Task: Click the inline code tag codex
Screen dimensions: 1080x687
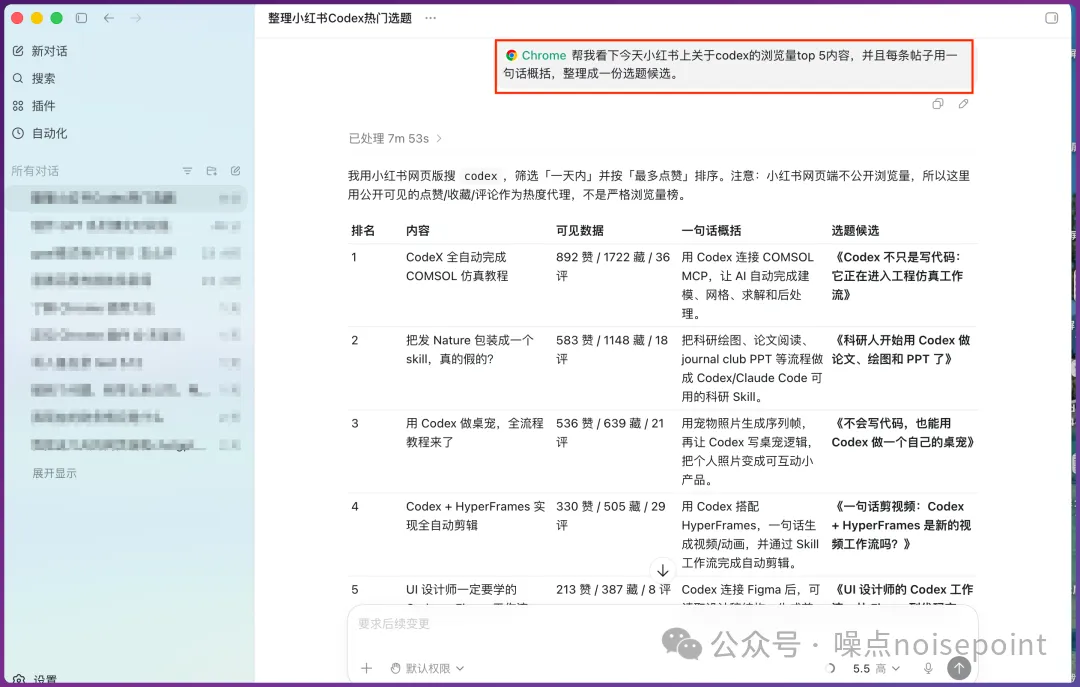Action: pos(481,176)
